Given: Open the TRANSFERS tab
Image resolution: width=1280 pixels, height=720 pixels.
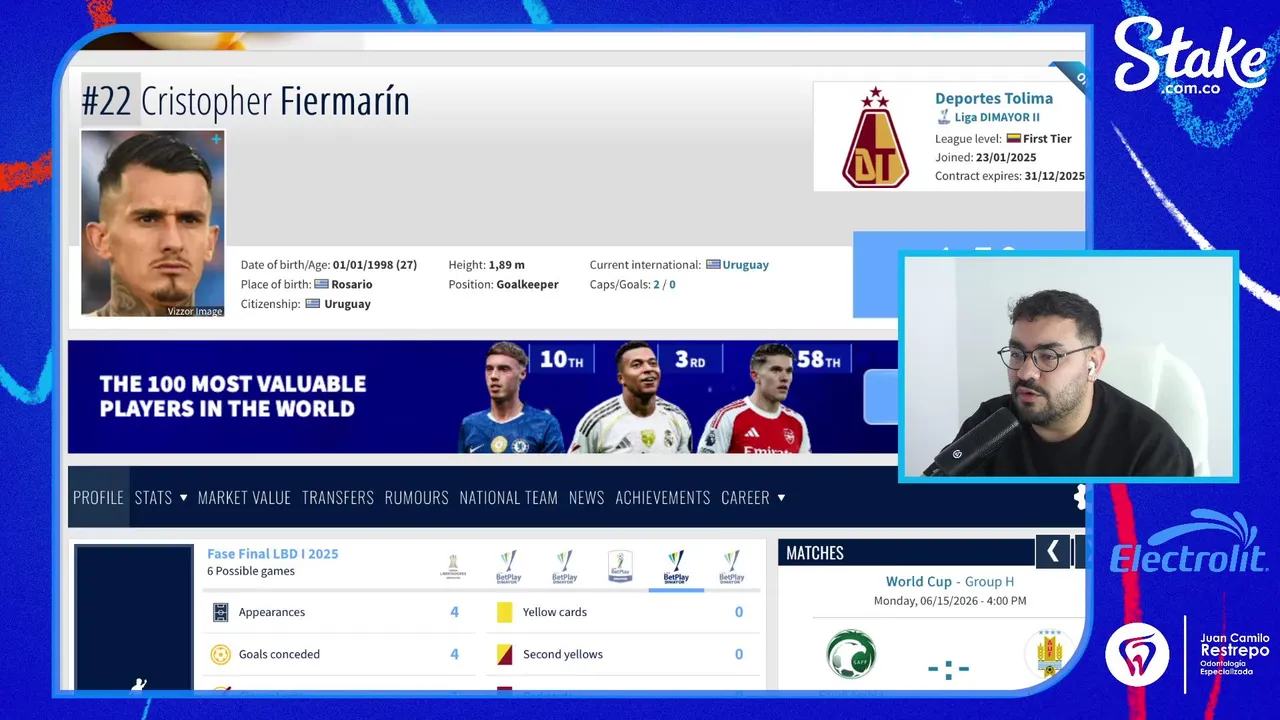Looking at the screenshot, I should [338, 497].
